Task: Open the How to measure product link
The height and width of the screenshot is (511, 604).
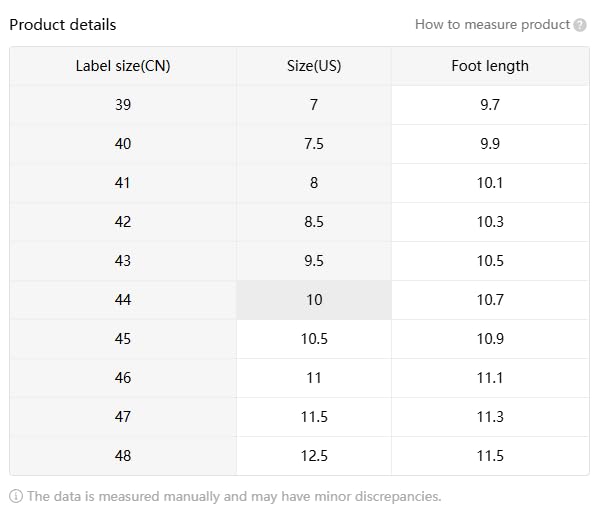Action: click(492, 25)
